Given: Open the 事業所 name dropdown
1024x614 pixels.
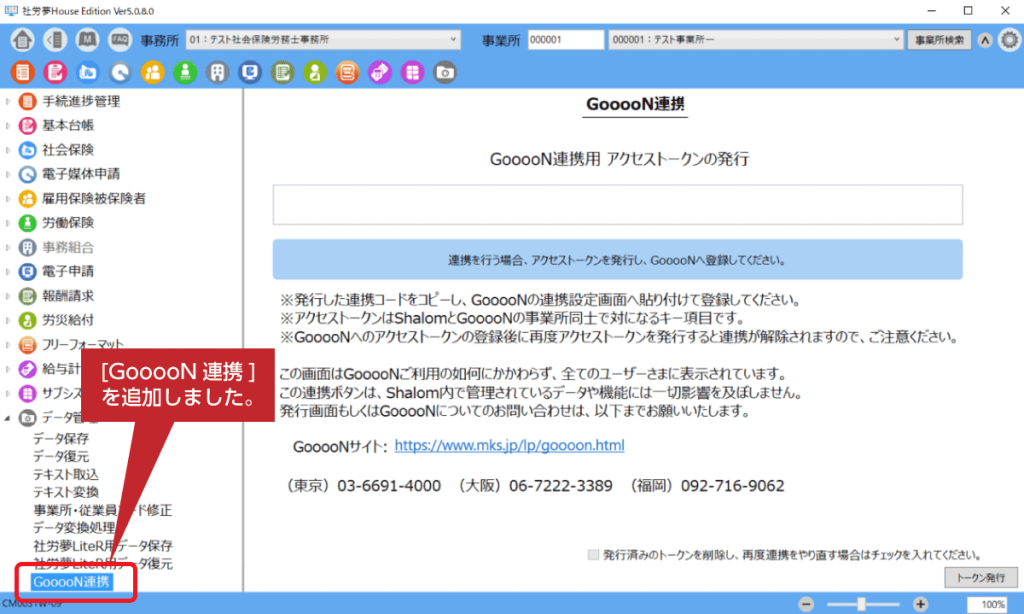Looking at the screenshot, I should pos(756,40).
